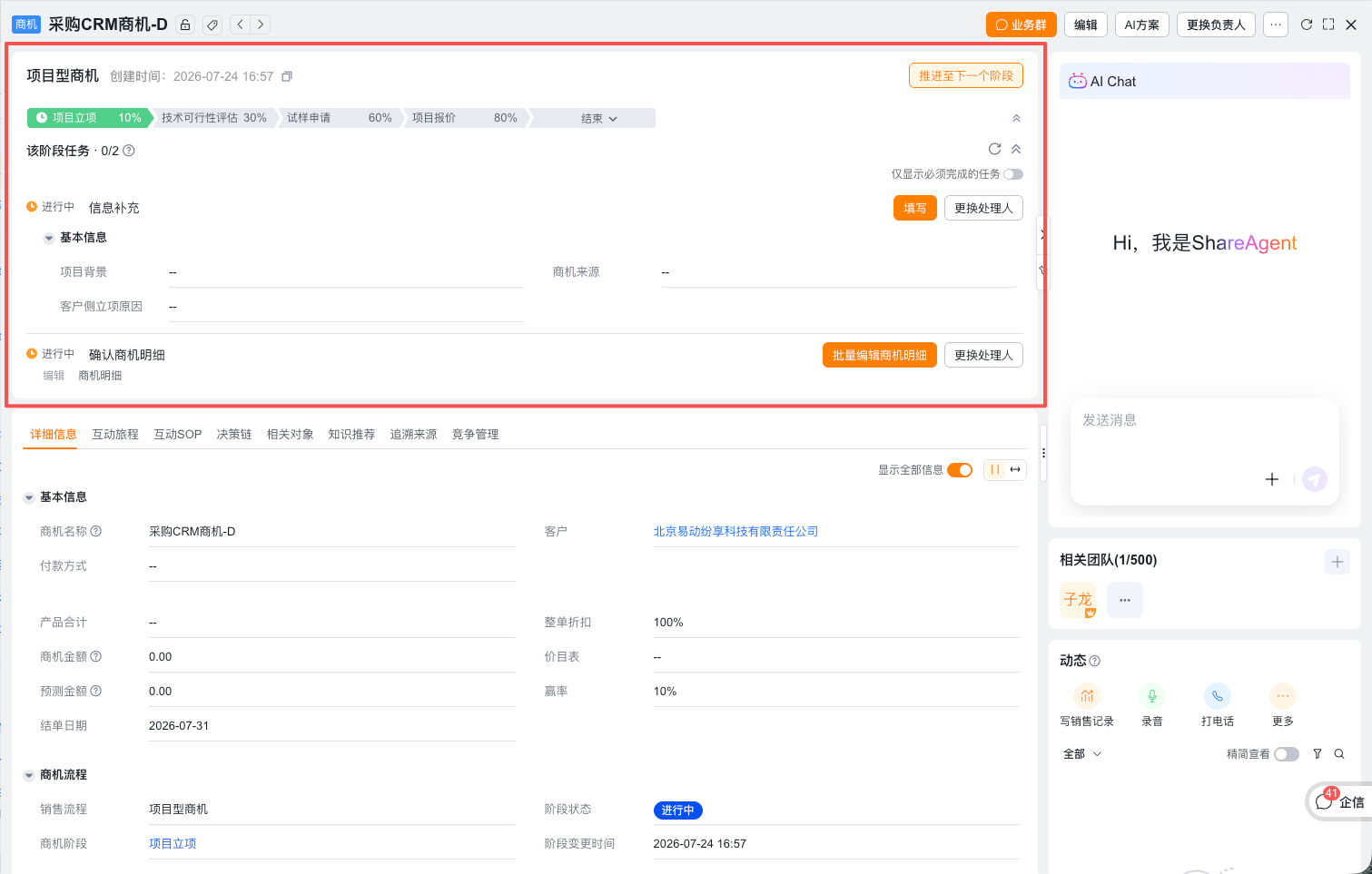Viewport: 1372px width, 874px height.
Task: Click the three-dots button in 相关团队
Action: coord(1125,600)
